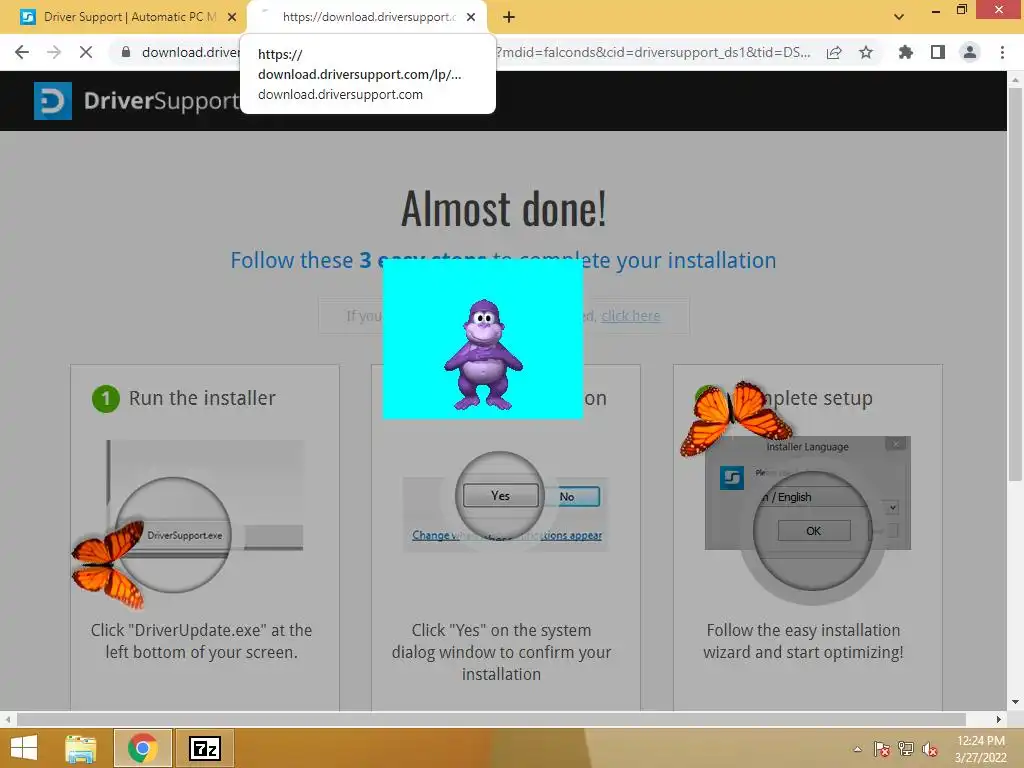Click 'Follow the easy installation wizard' text
1024x768 pixels.
click(x=803, y=641)
